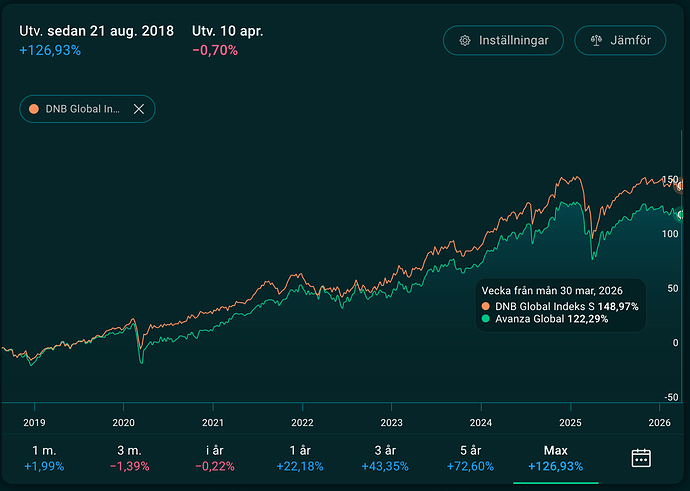
Task: Remove DNB Global In... comparison with X
Action: click(x=139, y=109)
